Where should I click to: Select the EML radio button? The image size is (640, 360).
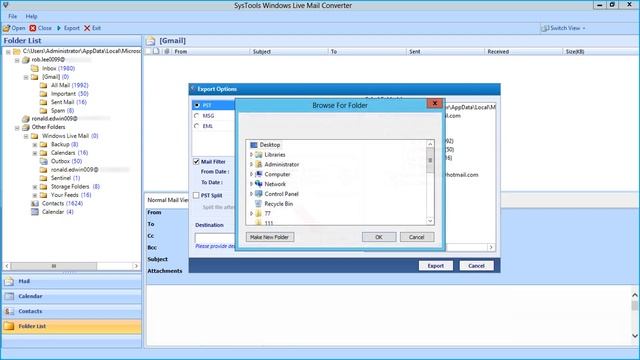tap(197, 126)
